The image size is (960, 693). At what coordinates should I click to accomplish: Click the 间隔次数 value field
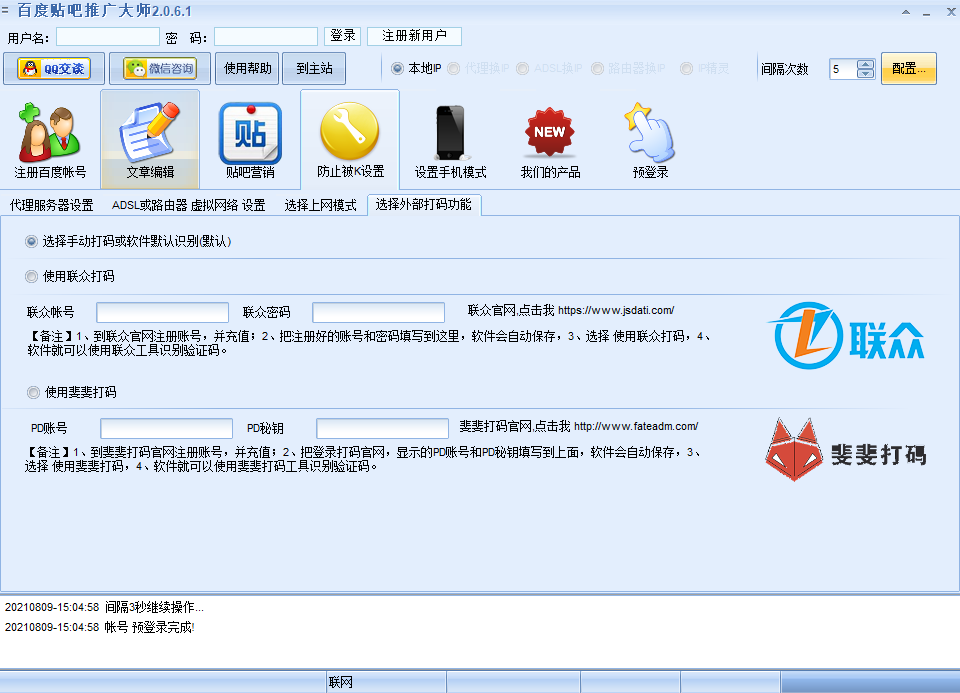click(x=843, y=69)
